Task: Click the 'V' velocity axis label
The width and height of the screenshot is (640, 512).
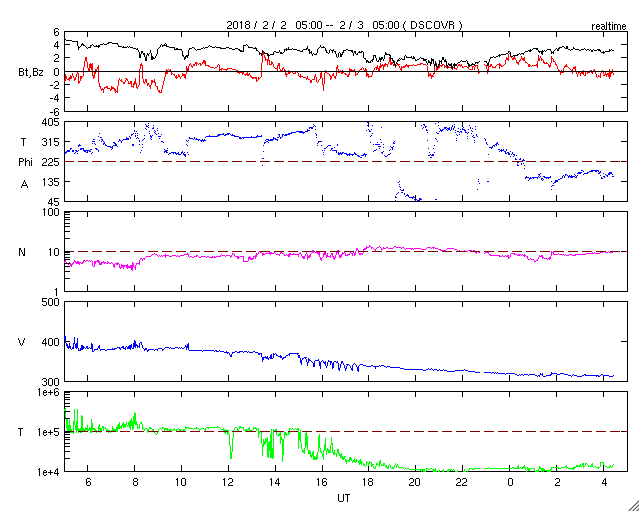Action: pos(22,342)
